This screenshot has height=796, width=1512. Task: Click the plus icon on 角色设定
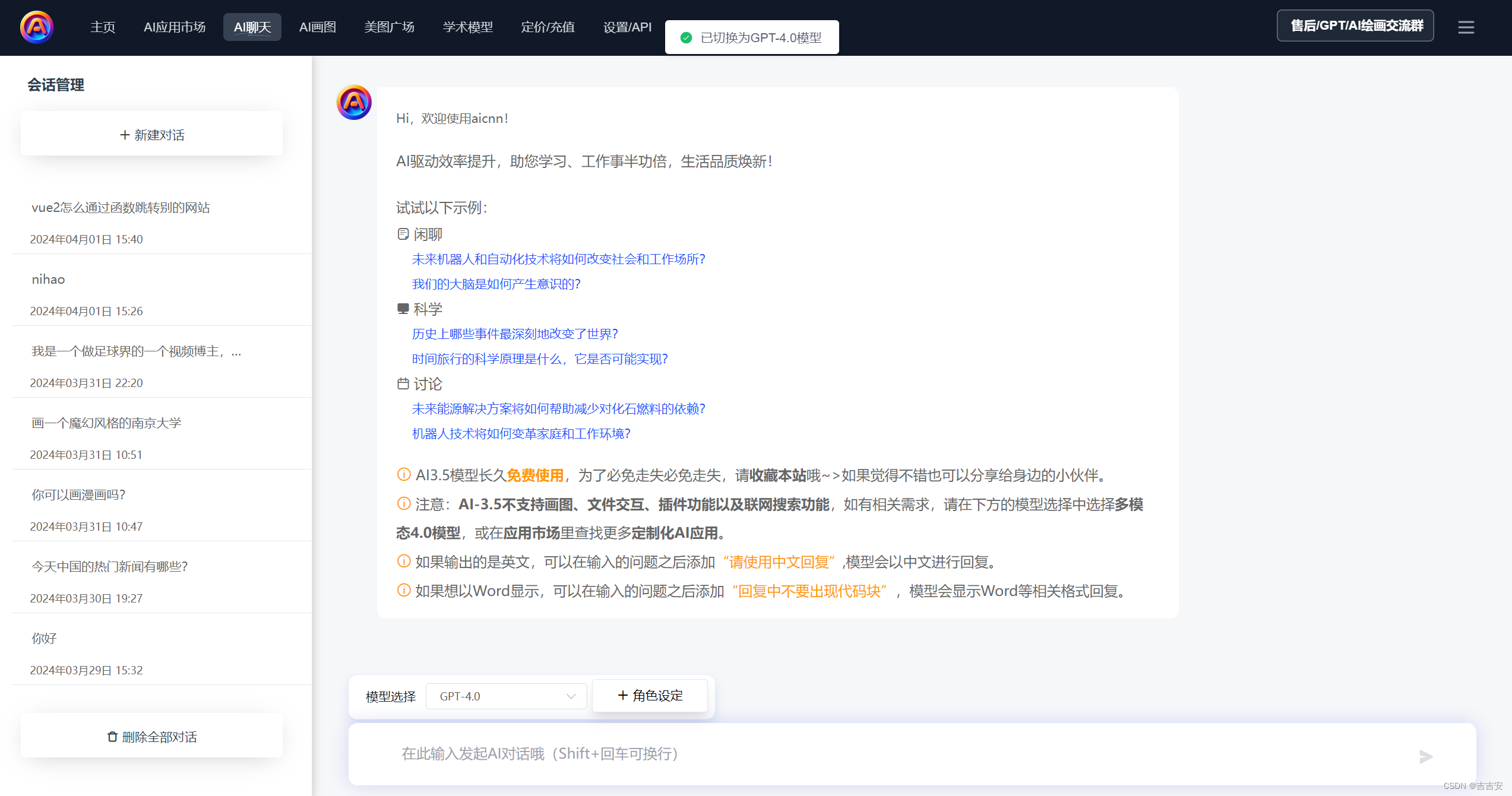coord(622,695)
